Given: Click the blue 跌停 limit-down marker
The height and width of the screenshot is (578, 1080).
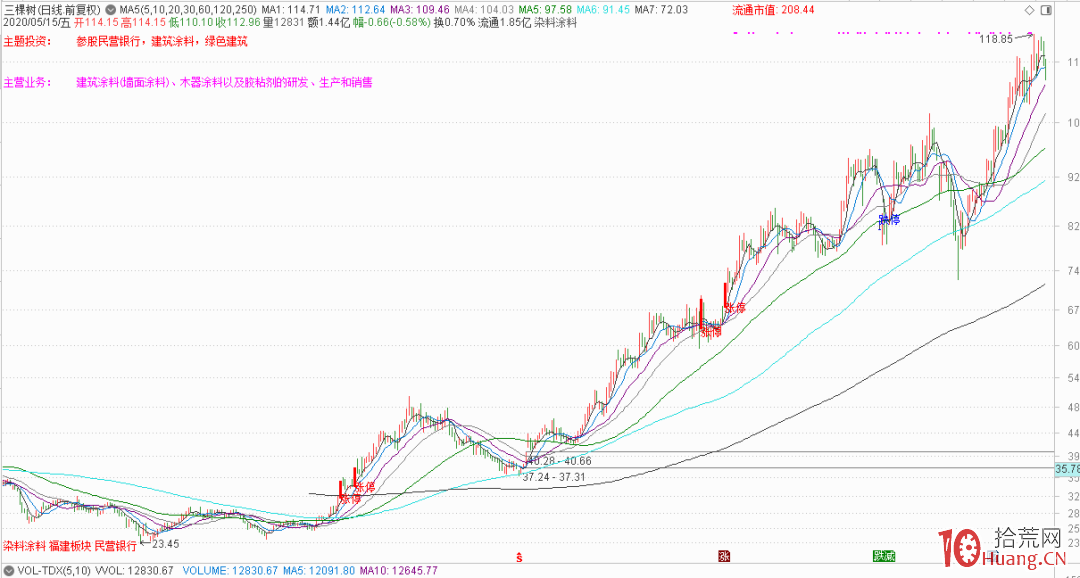Looking at the screenshot, I should coord(889,220).
